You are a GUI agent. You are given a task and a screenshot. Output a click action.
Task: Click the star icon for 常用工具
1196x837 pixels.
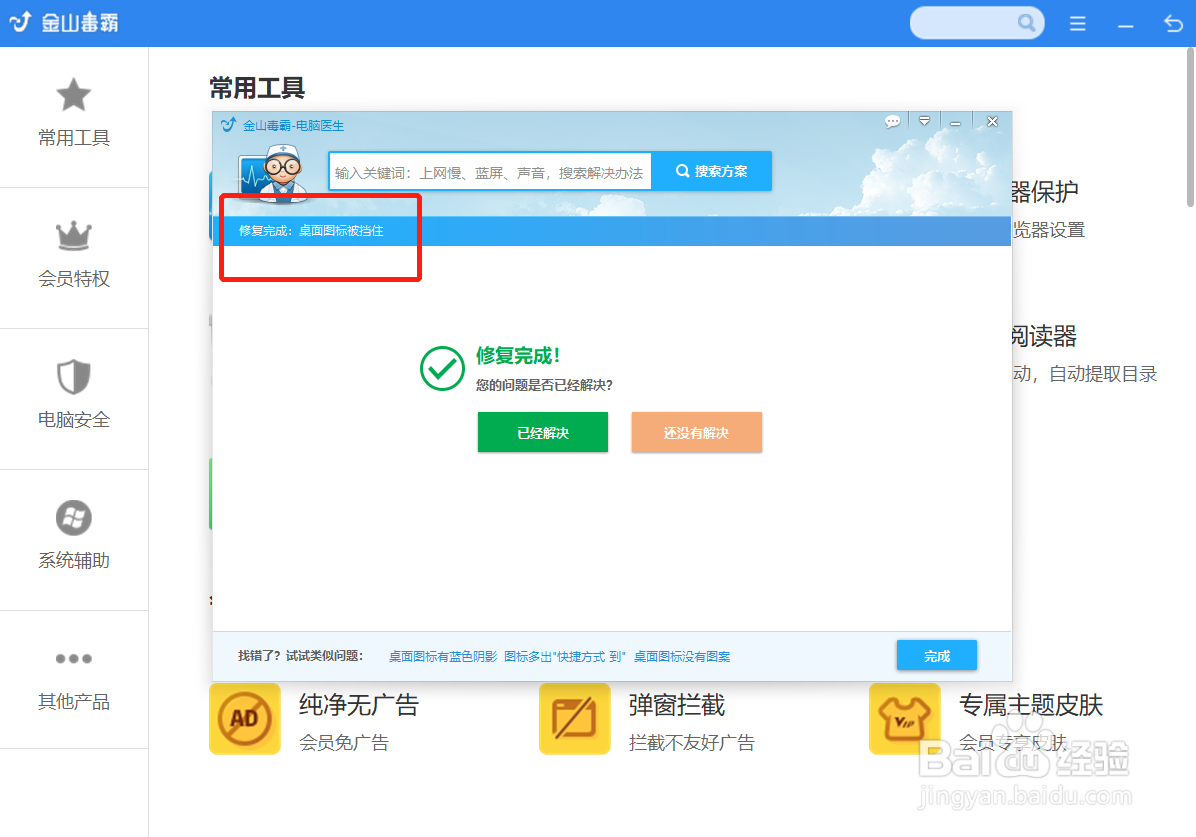[x=74, y=95]
